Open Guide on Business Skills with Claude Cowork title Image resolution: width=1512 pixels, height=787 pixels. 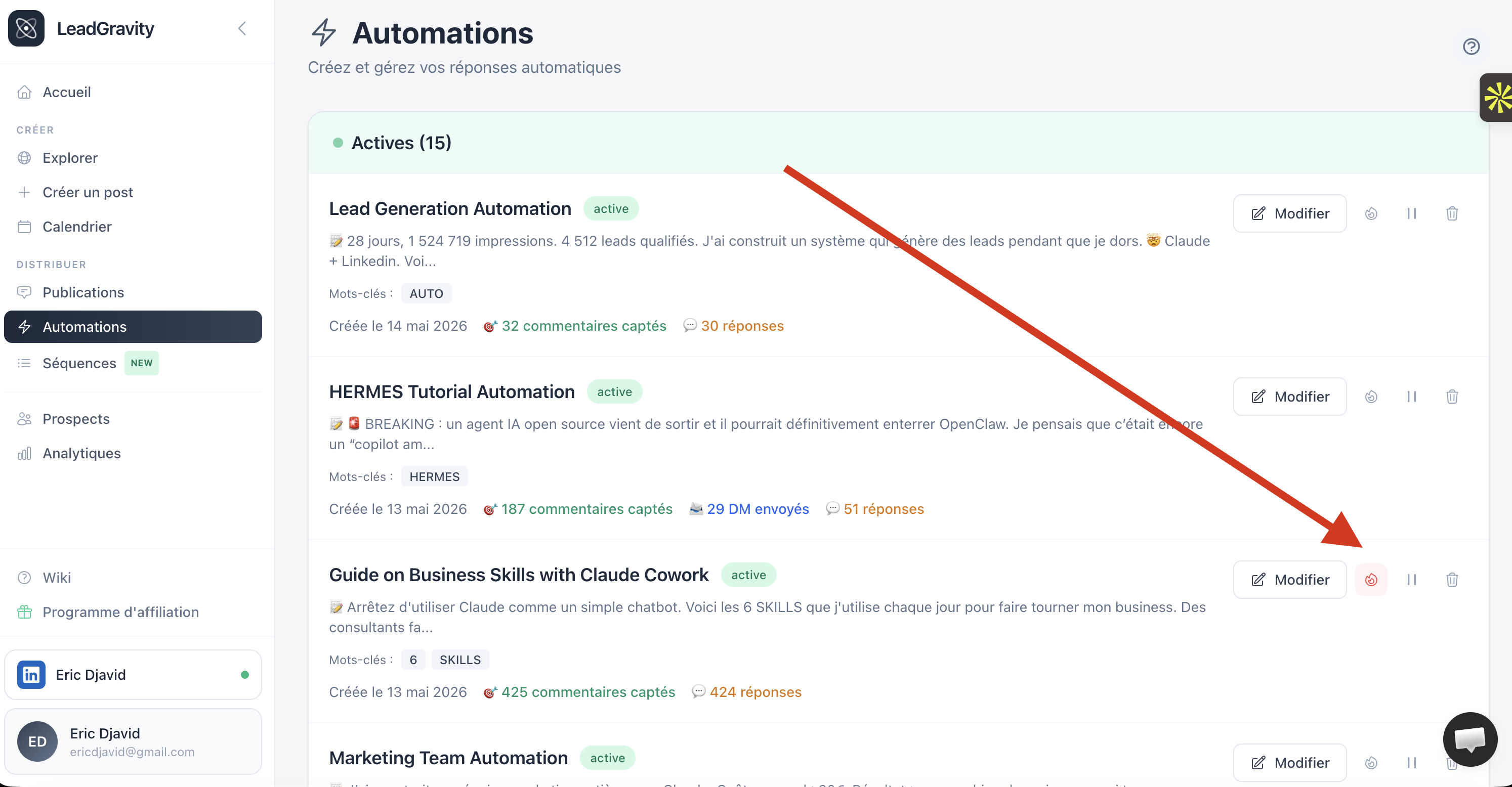(x=519, y=575)
